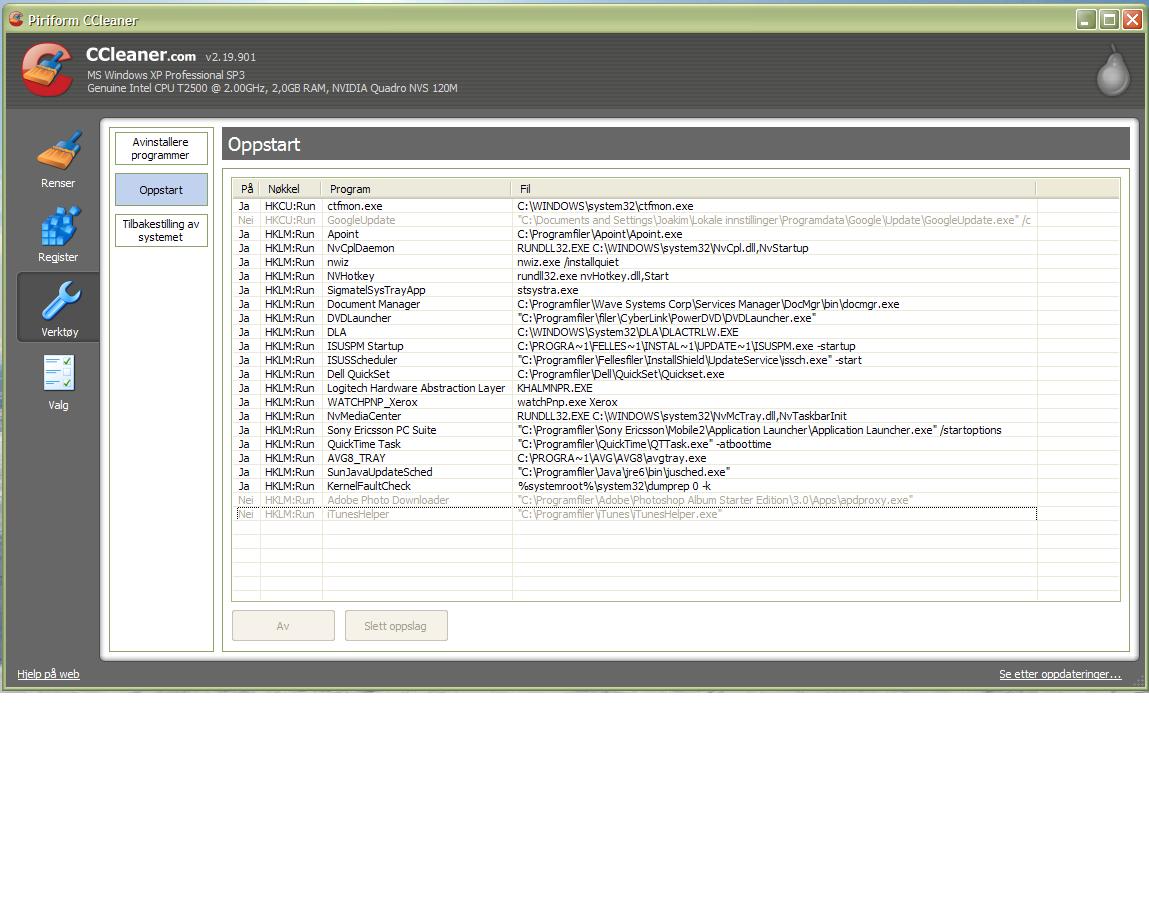Sort by the Fil column header

[774, 188]
